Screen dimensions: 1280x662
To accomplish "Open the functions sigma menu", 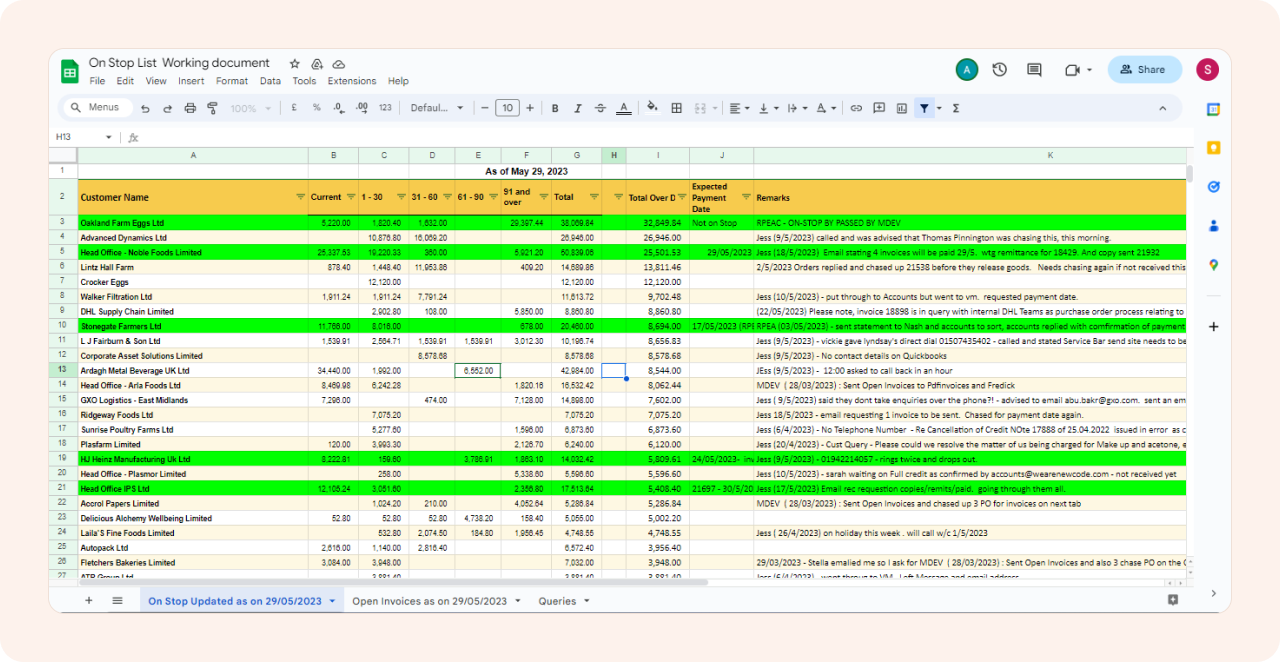I will (956, 108).
